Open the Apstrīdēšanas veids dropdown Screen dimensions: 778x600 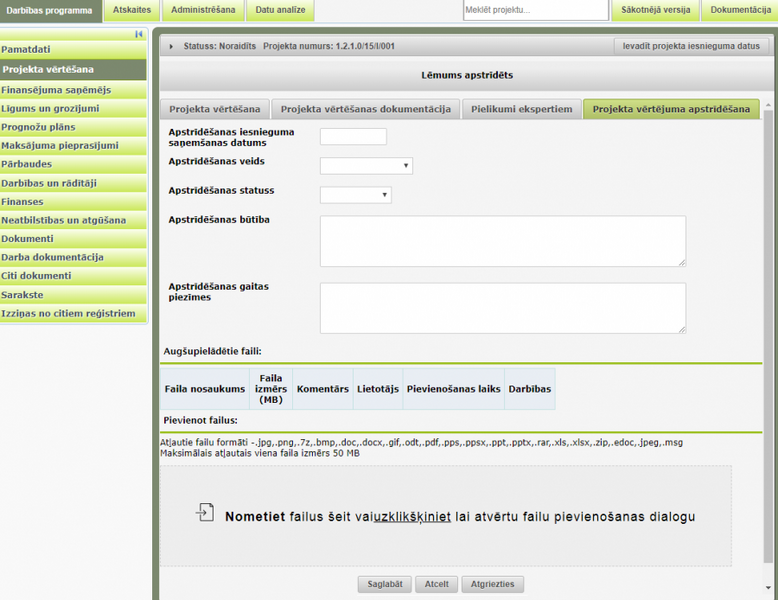point(366,166)
